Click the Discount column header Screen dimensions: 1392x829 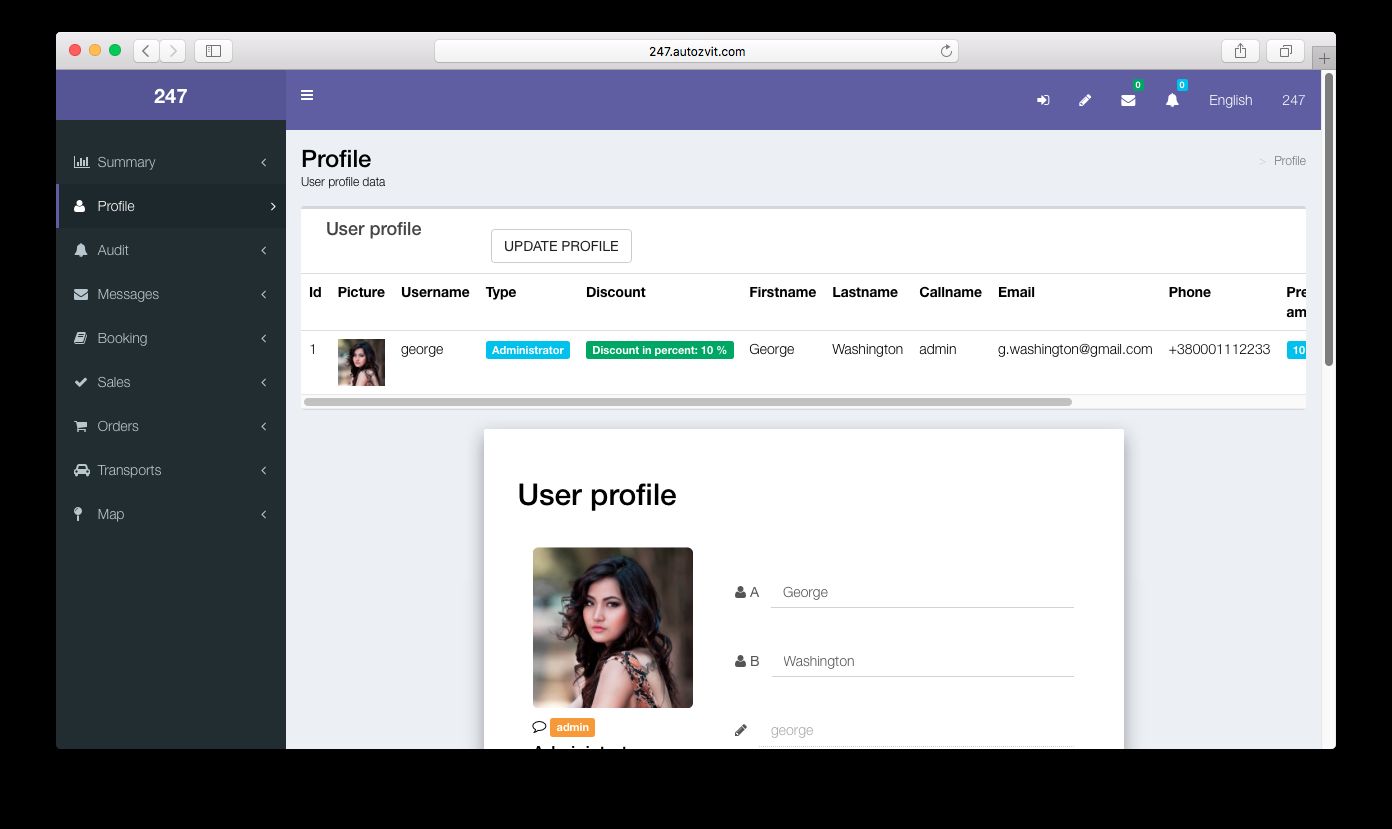pos(616,292)
